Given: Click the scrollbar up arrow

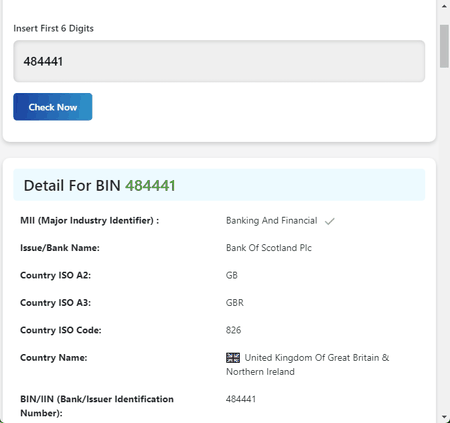Looking at the screenshot, I should pyautogui.click(x=444, y=6).
